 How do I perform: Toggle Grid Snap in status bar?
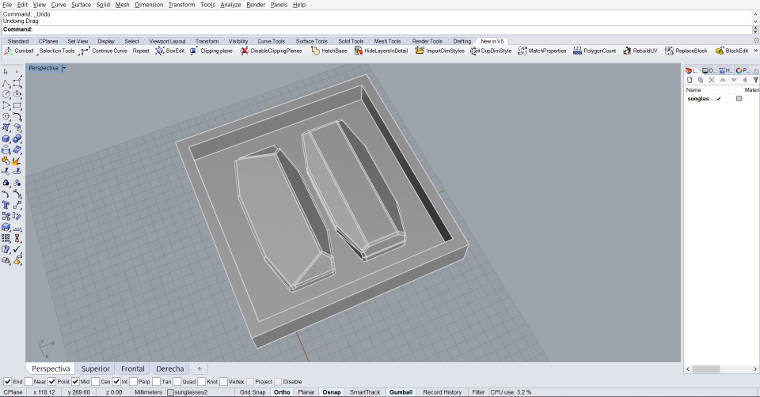[x=253, y=392]
